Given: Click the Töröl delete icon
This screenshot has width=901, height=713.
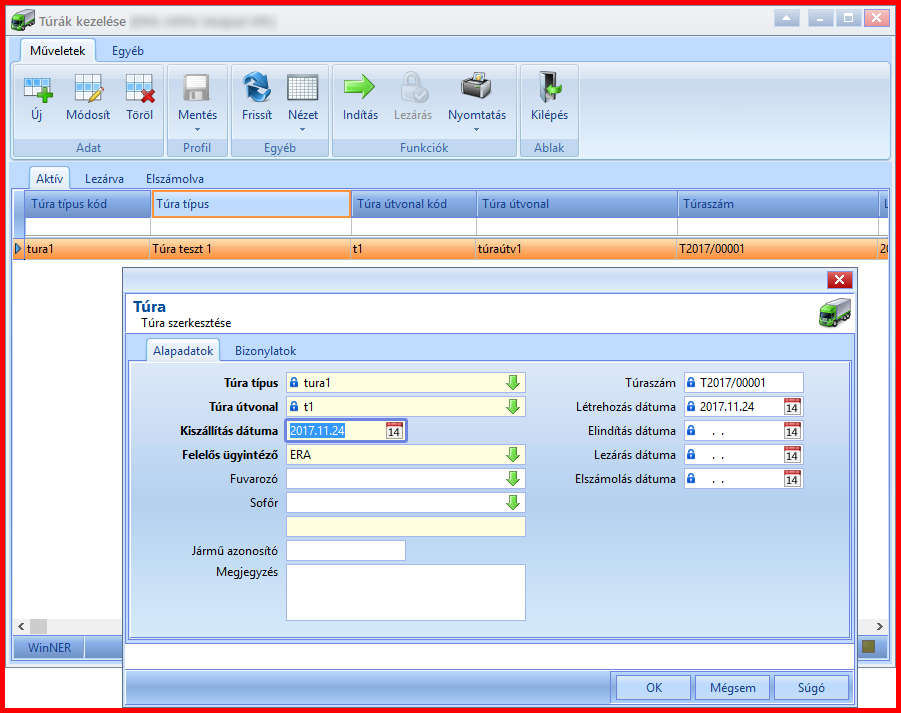Looking at the screenshot, I should click(x=140, y=88).
